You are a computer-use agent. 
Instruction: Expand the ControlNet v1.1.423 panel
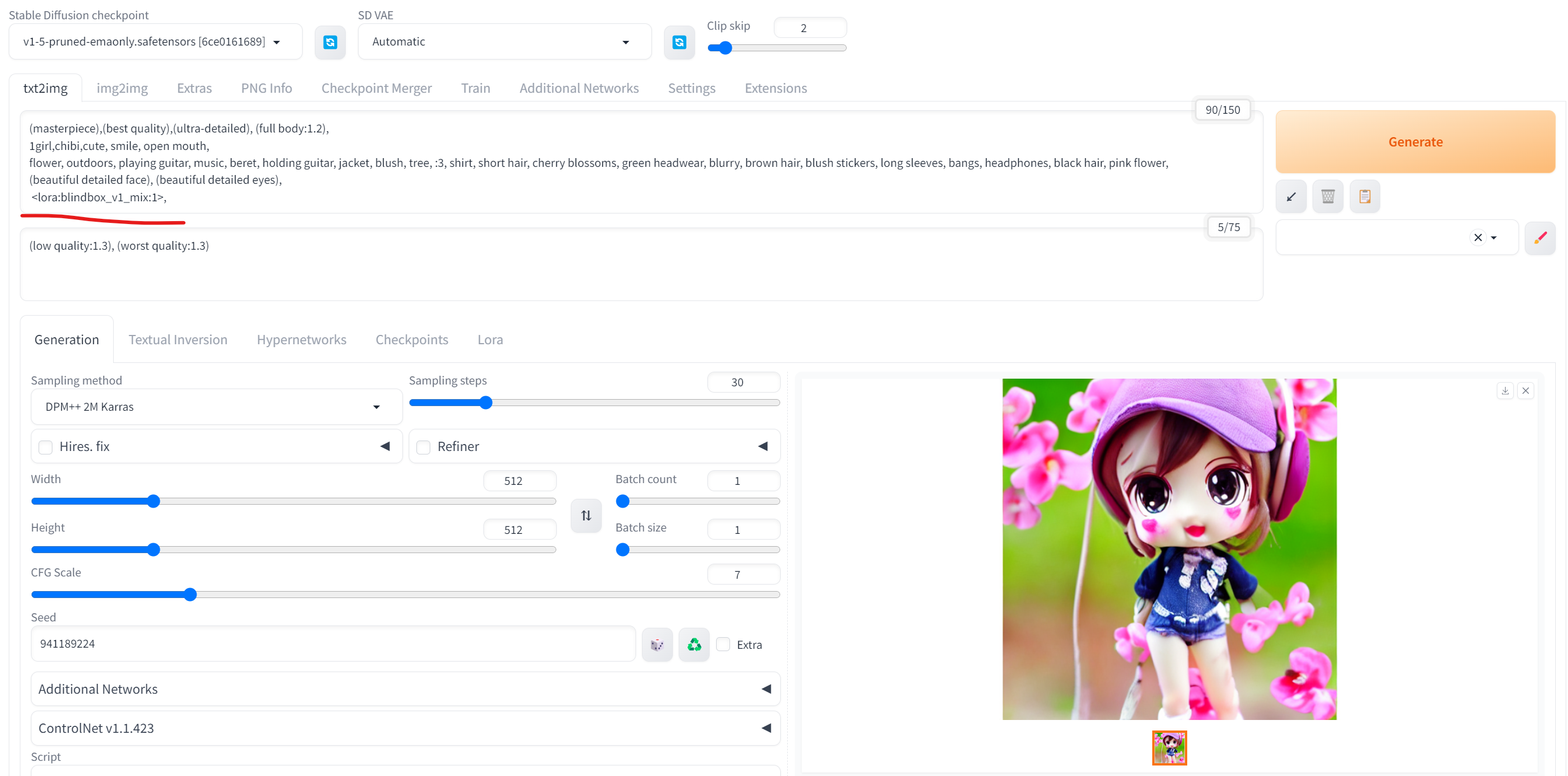point(766,727)
